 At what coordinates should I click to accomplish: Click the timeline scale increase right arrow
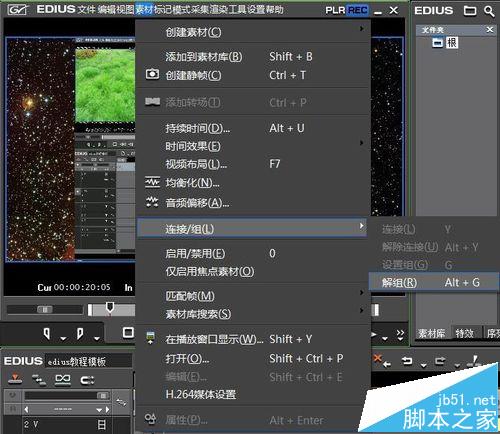tap(107, 409)
